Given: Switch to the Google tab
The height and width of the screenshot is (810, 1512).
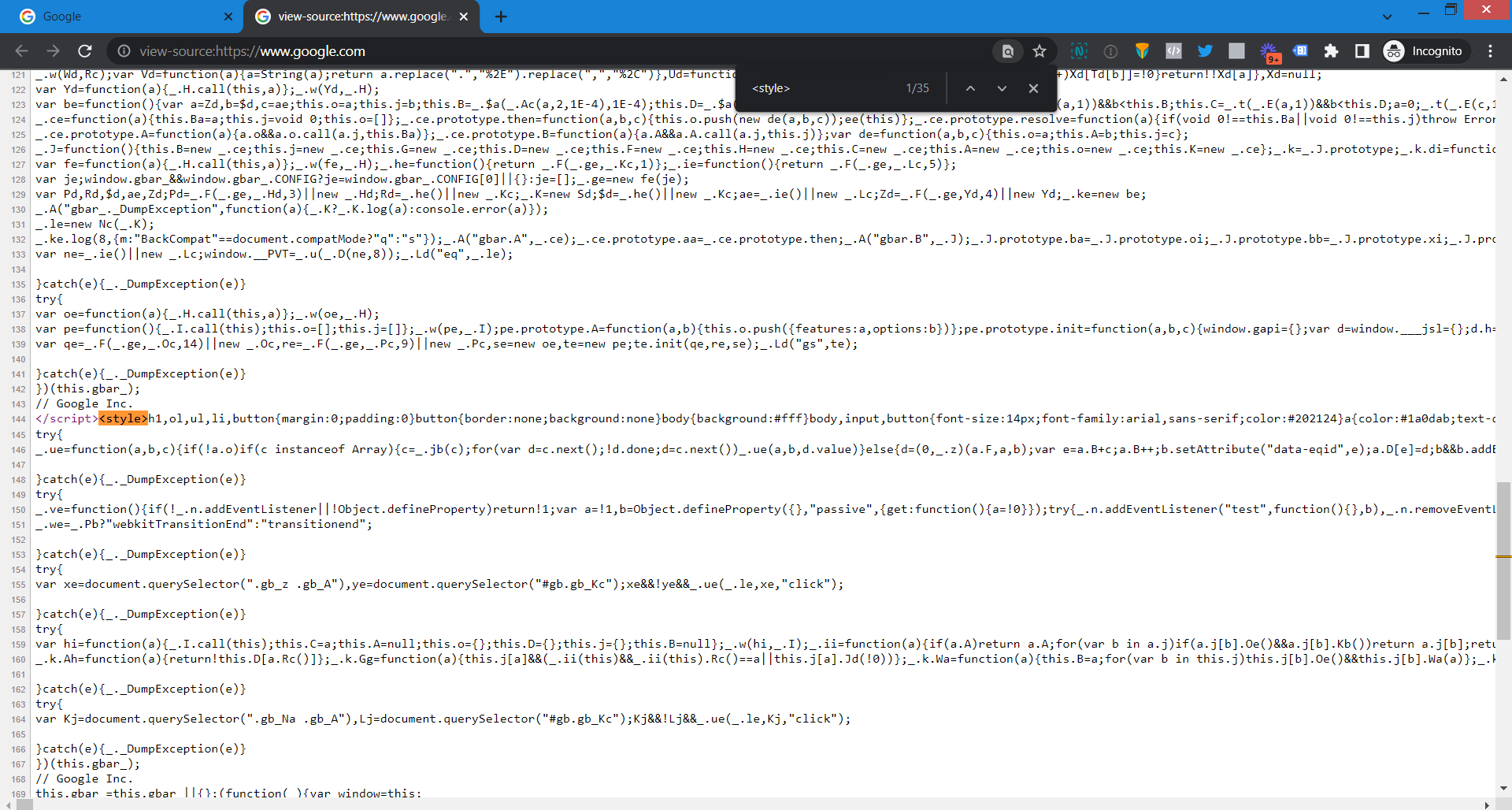Looking at the screenshot, I should [122, 17].
